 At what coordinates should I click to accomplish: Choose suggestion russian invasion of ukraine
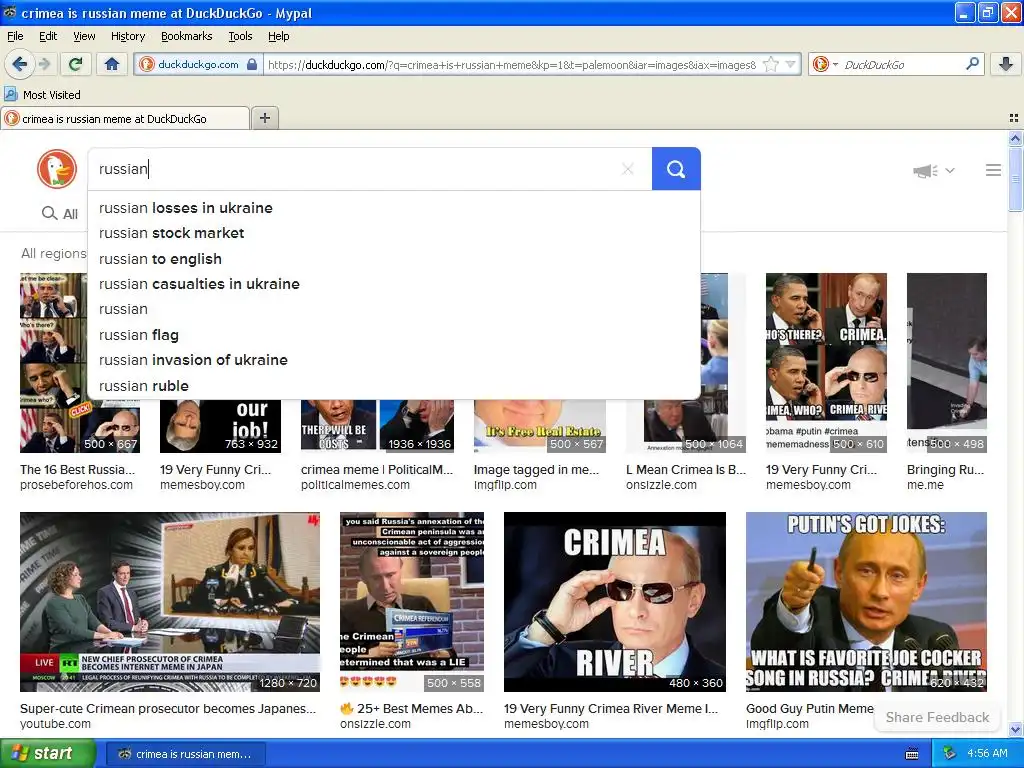pos(394,360)
